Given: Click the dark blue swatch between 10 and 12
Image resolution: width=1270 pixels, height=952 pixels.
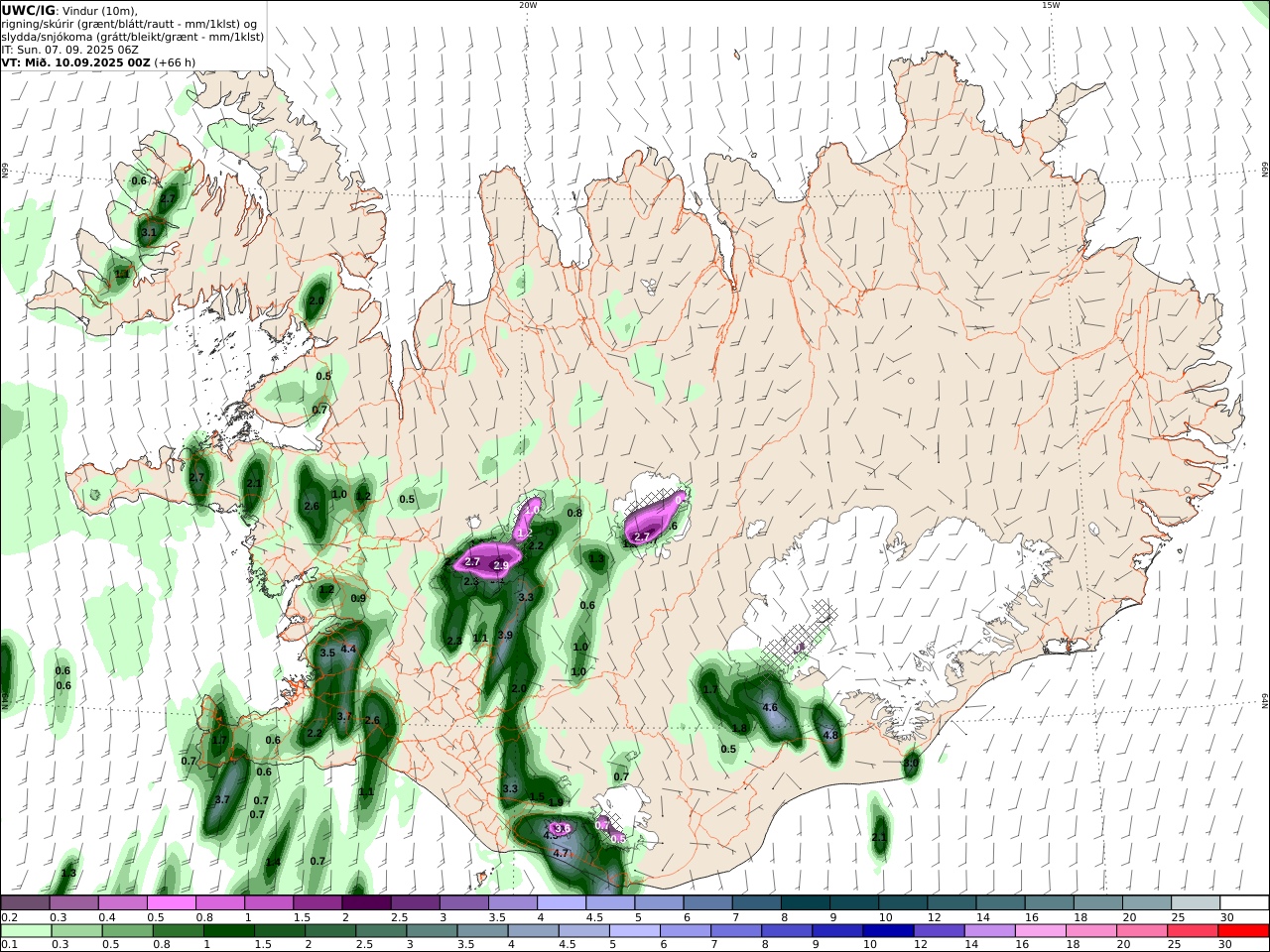Looking at the screenshot, I should click(x=888, y=931).
